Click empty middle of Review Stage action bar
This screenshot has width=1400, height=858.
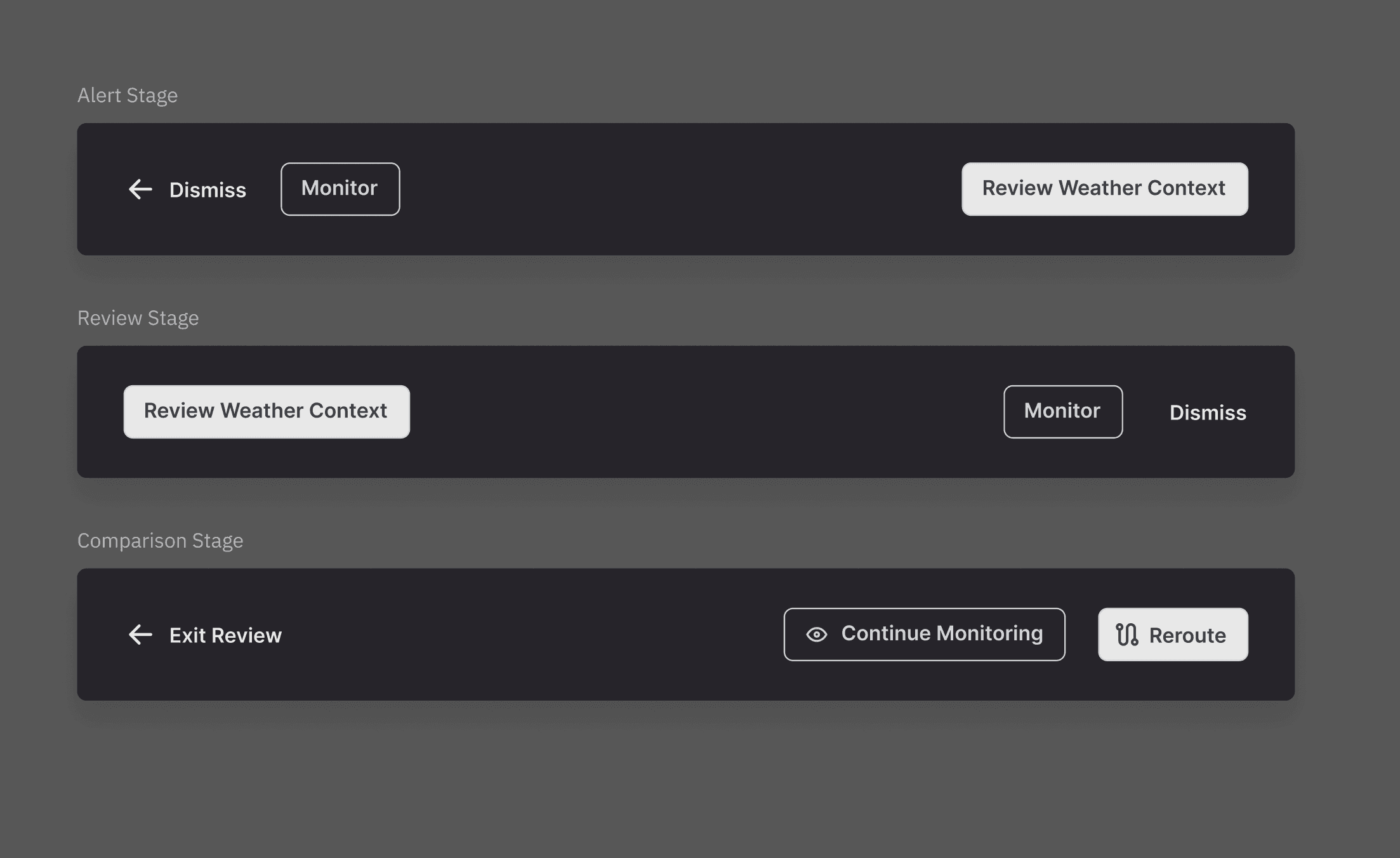704,411
